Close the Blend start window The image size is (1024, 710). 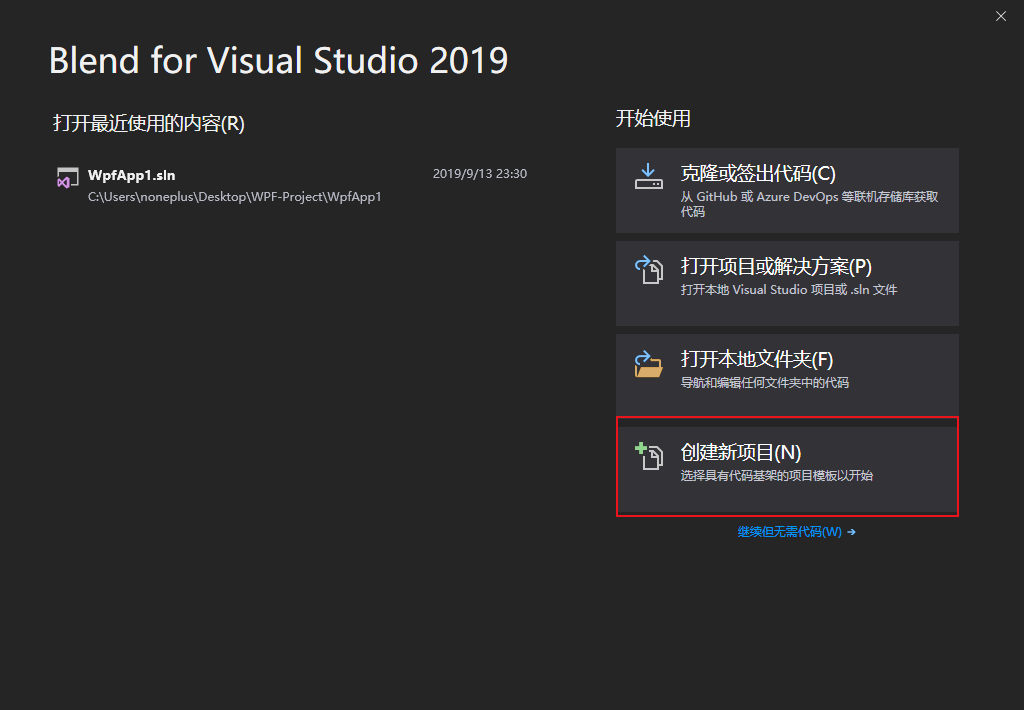click(x=1000, y=16)
